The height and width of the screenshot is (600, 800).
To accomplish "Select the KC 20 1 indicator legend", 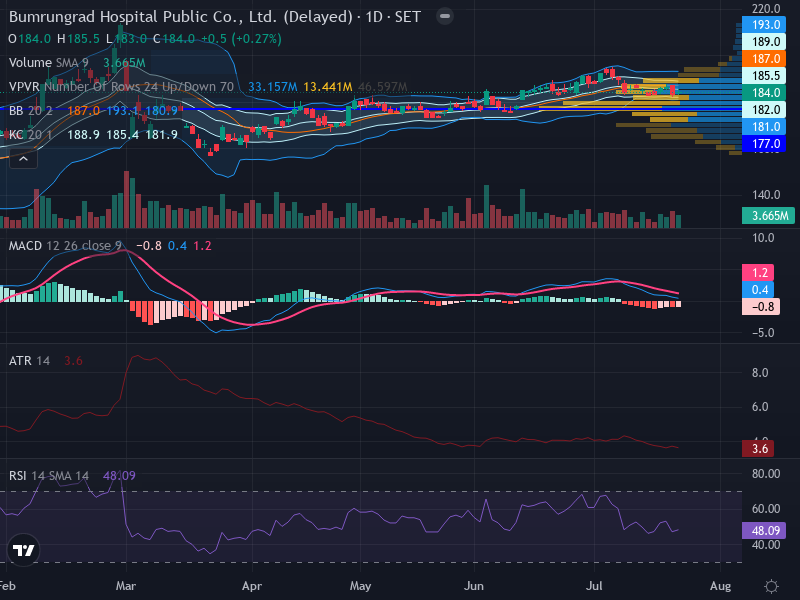I will (31, 135).
